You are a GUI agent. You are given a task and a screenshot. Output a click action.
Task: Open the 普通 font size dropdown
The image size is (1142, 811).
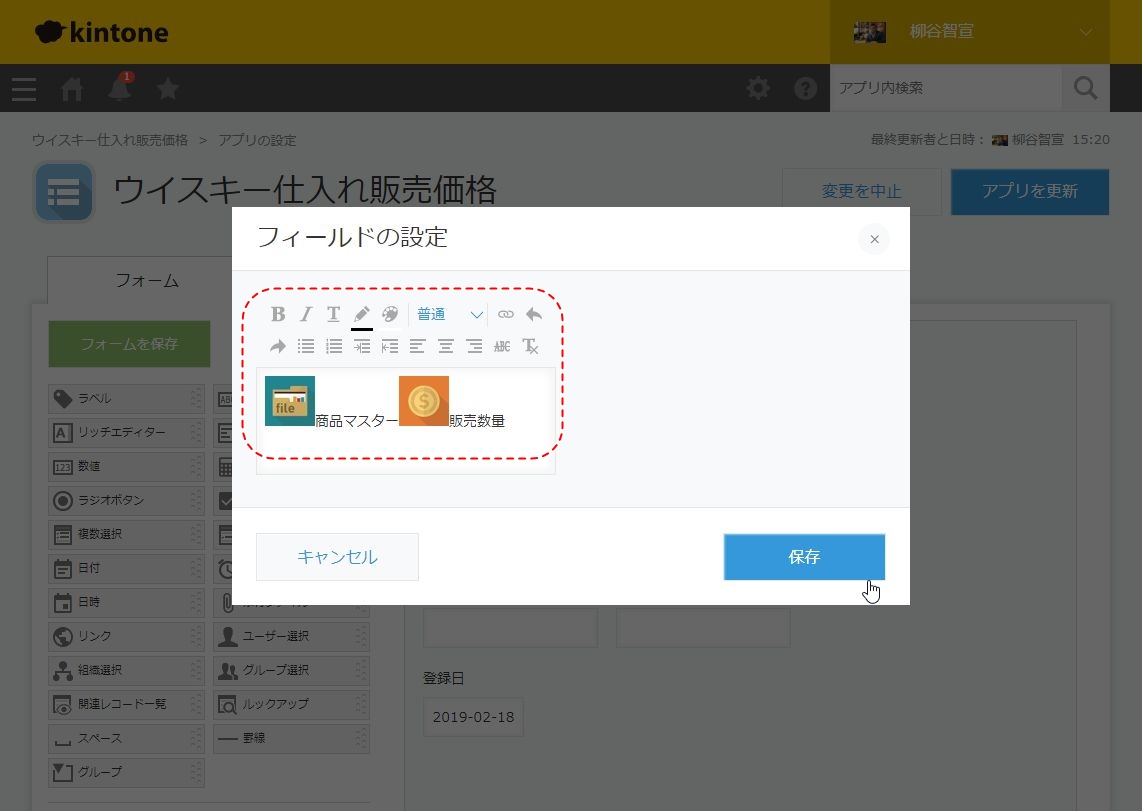449,314
